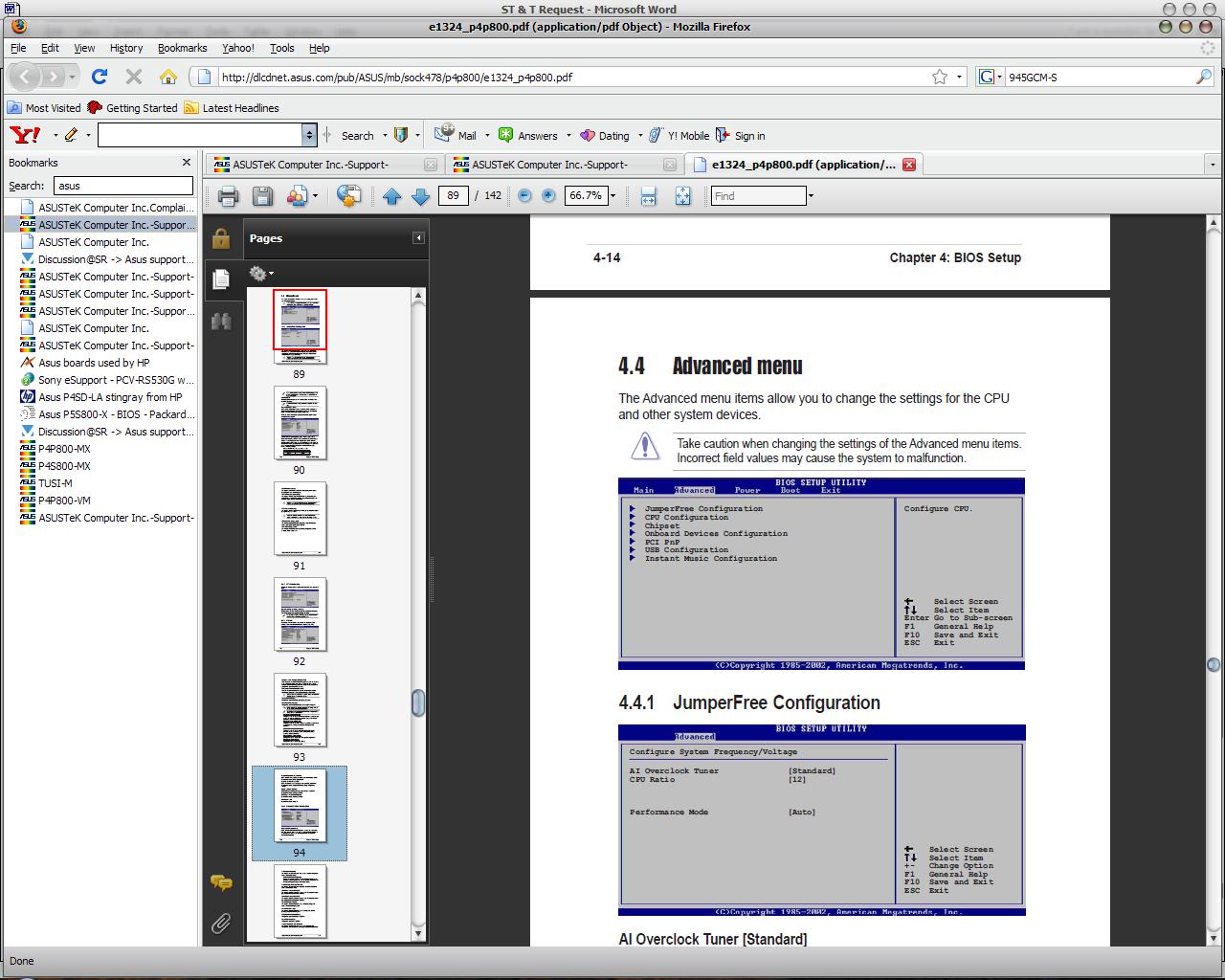Close the e1324_p4p800.pdf tab
The height and width of the screenshot is (980, 1225).
pyautogui.click(x=909, y=165)
